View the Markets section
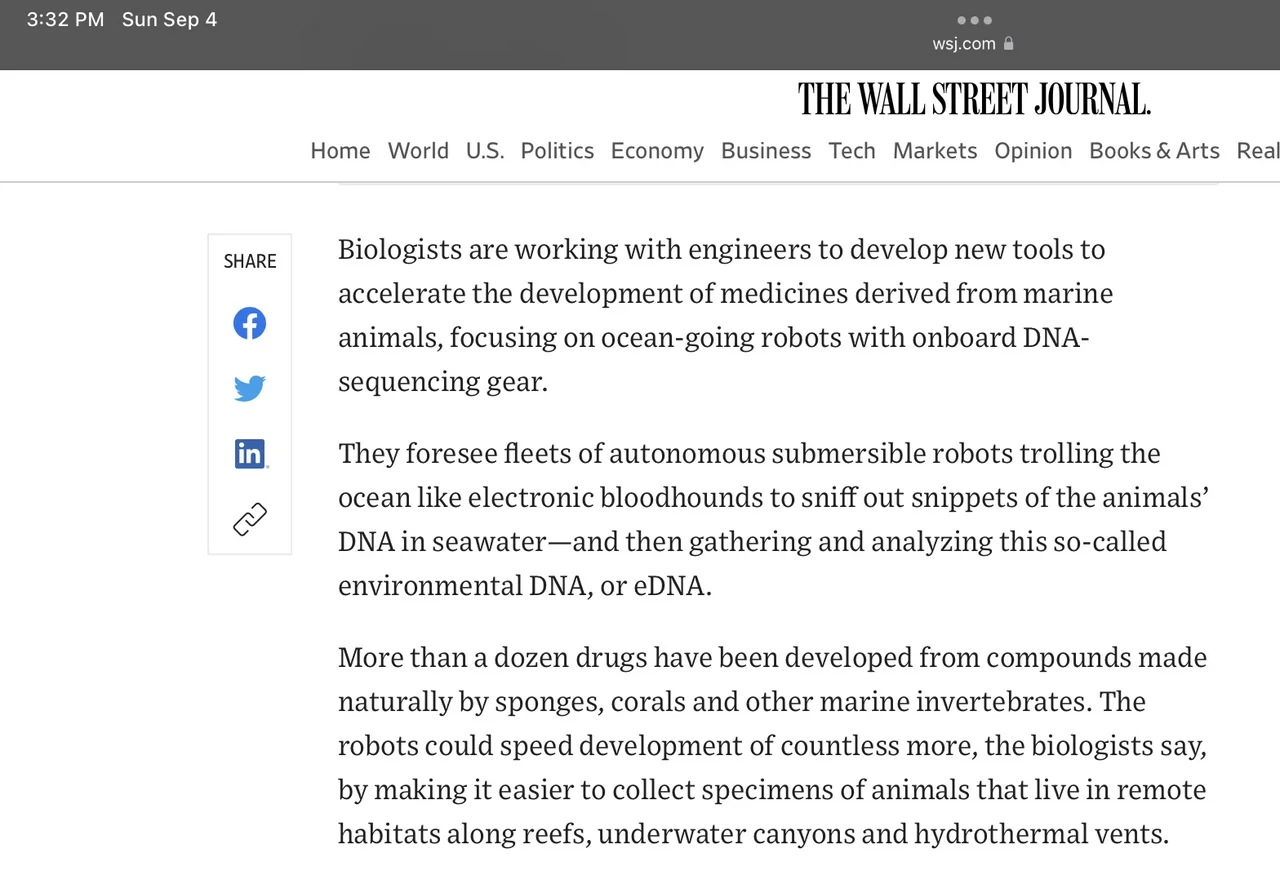Image resolution: width=1280 pixels, height=885 pixels. click(935, 151)
